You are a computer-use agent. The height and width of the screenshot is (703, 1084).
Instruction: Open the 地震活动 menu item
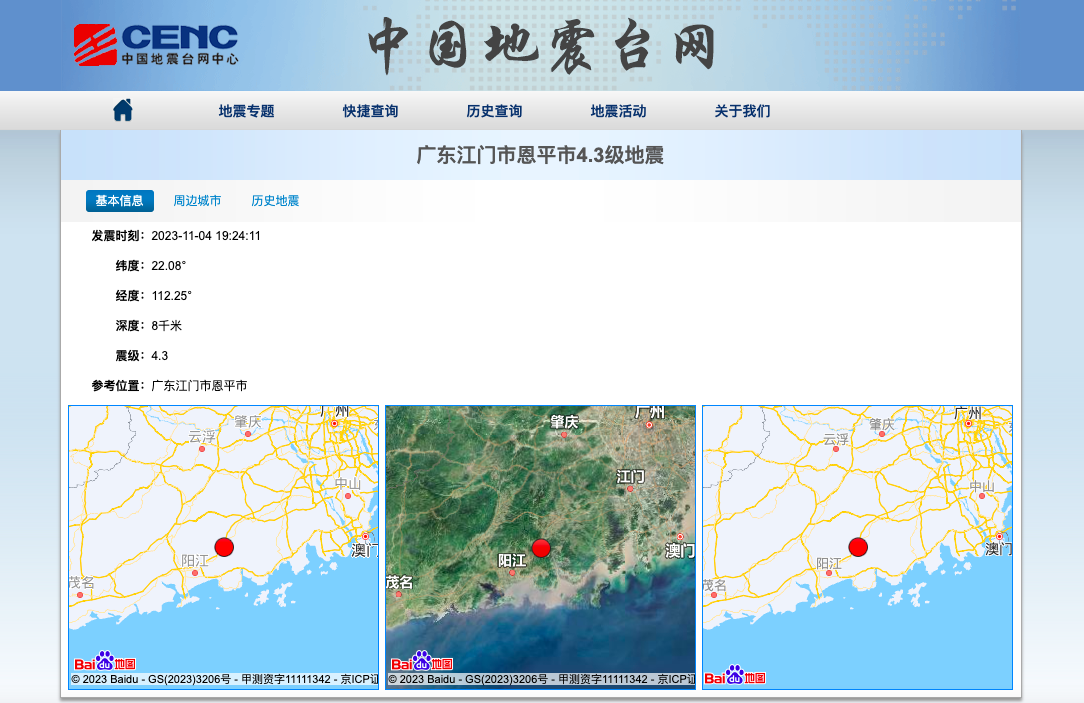coord(618,111)
